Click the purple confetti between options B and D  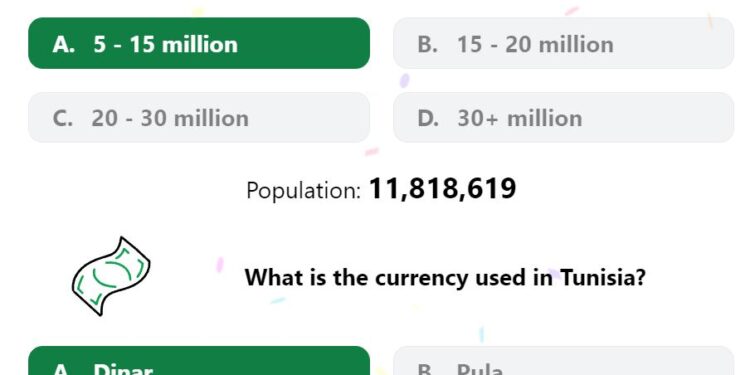pyautogui.click(x=404, y=80)
